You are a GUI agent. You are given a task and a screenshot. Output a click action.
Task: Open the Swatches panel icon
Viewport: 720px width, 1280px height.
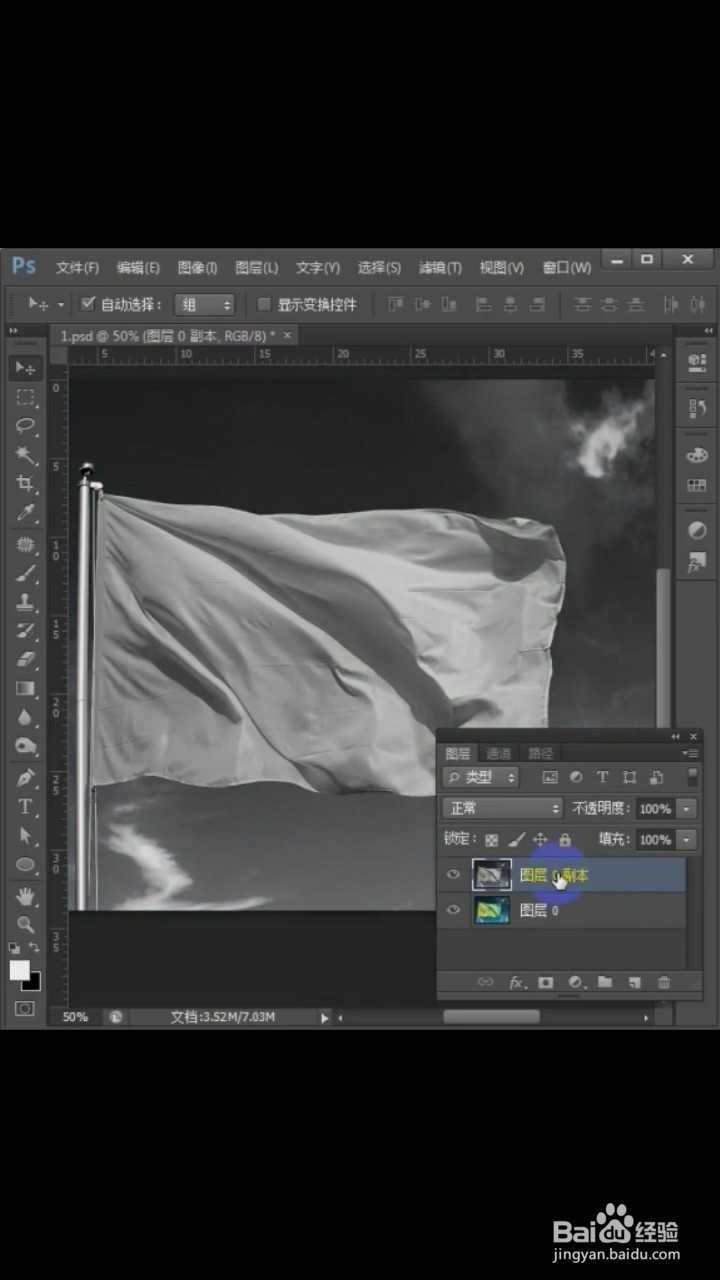(x=697, y=486)
